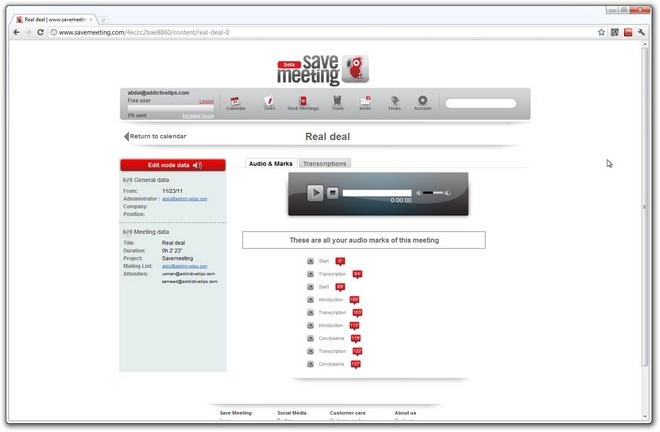The width and height of the screenshot is (660, 432).
Task: Click the Save Meeting logo
Action: [323, 69]
